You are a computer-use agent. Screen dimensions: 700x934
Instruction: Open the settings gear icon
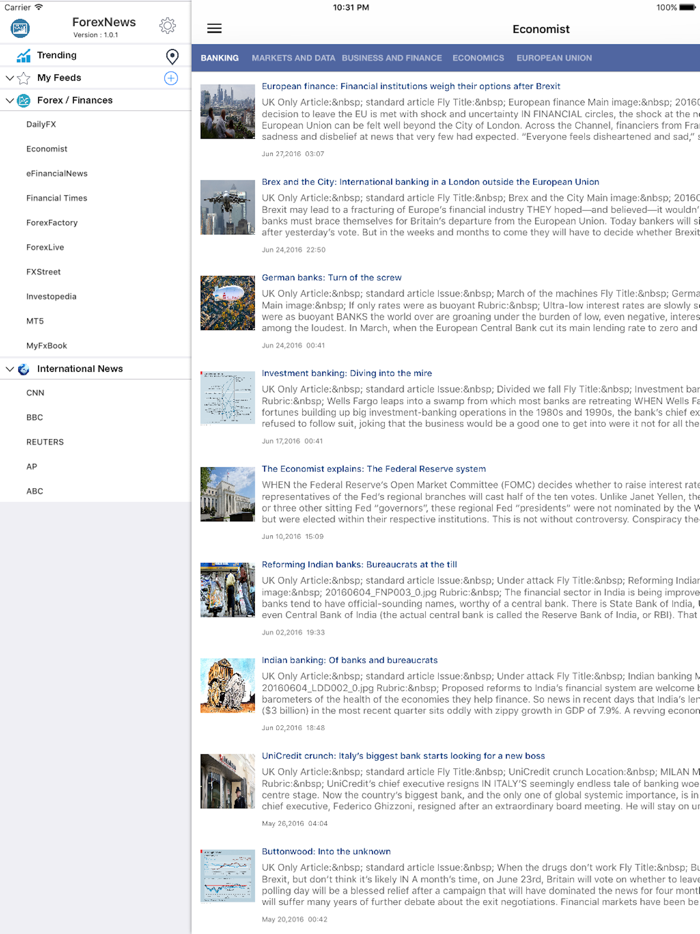coord(167,26)
